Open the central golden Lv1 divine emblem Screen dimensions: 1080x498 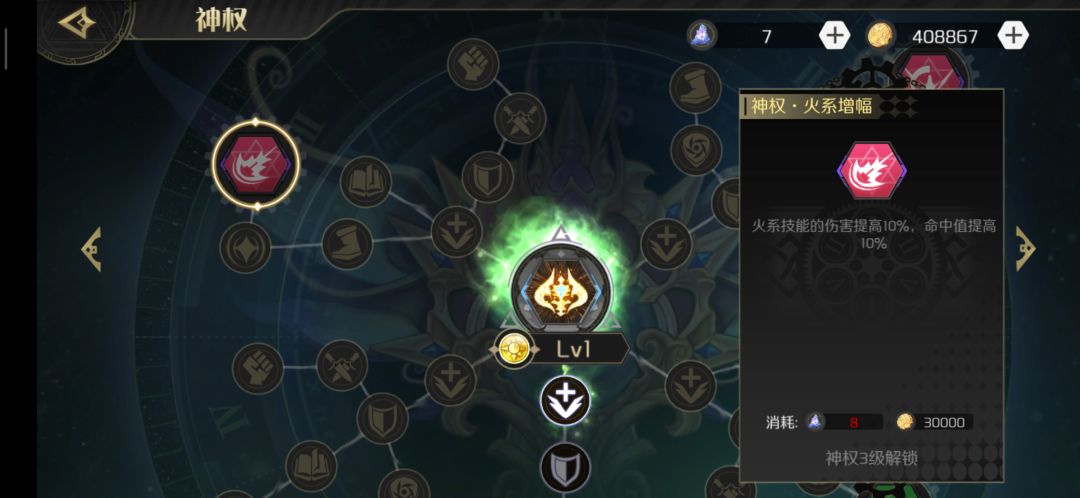click(561, 287)
